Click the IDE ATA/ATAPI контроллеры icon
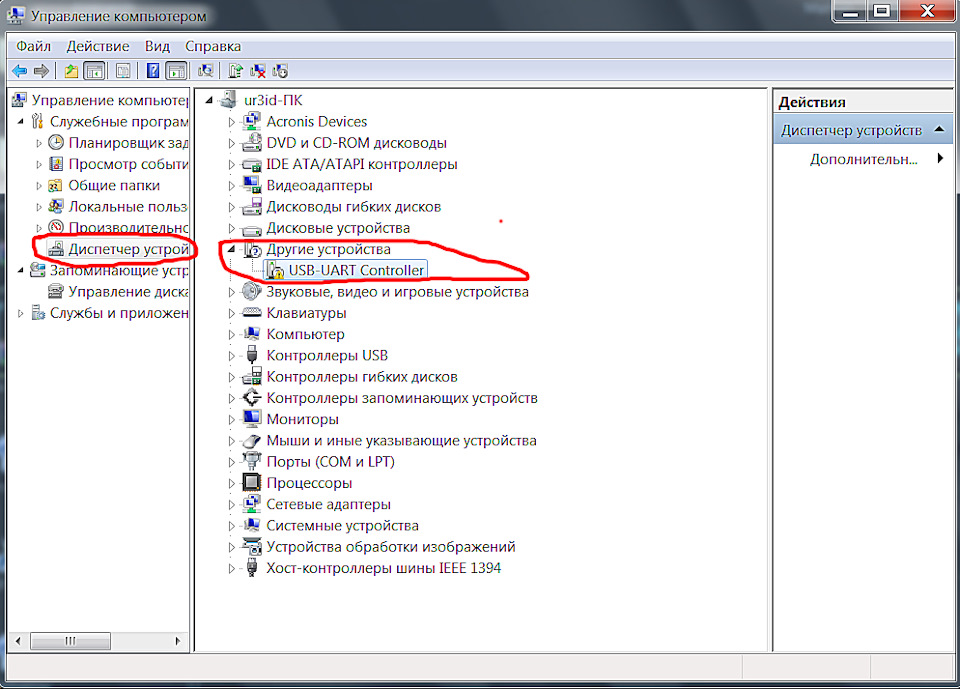The width and height of the screenshot is (960, 689). click(252, 164)
